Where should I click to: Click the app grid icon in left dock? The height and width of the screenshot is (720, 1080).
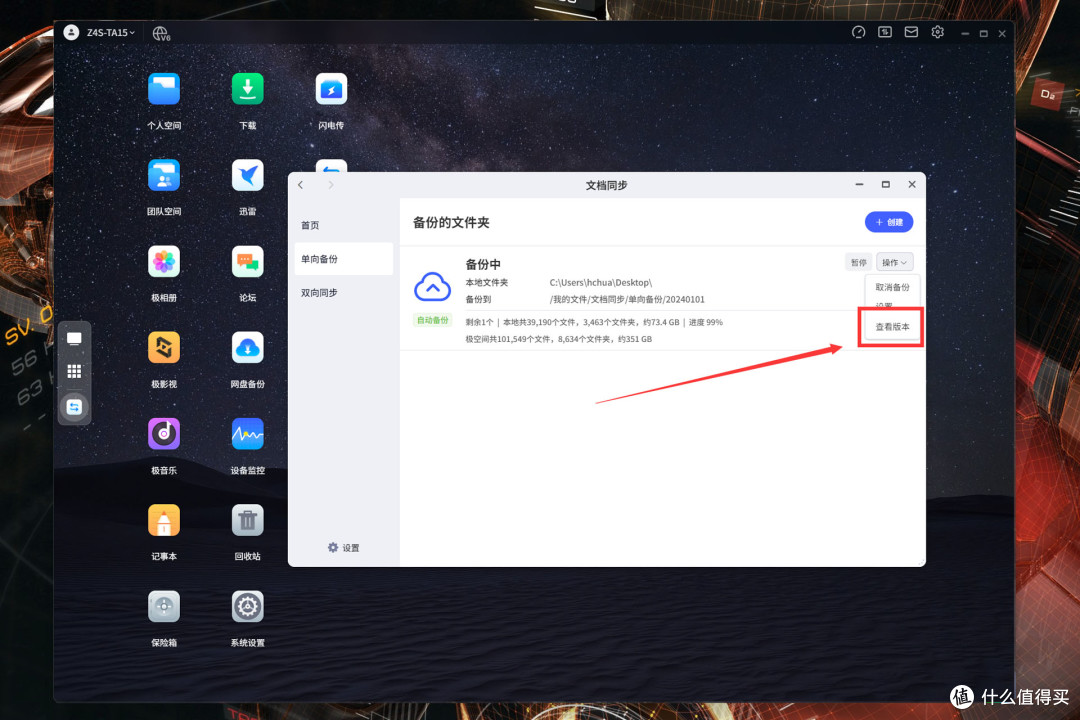pos(74,372)
